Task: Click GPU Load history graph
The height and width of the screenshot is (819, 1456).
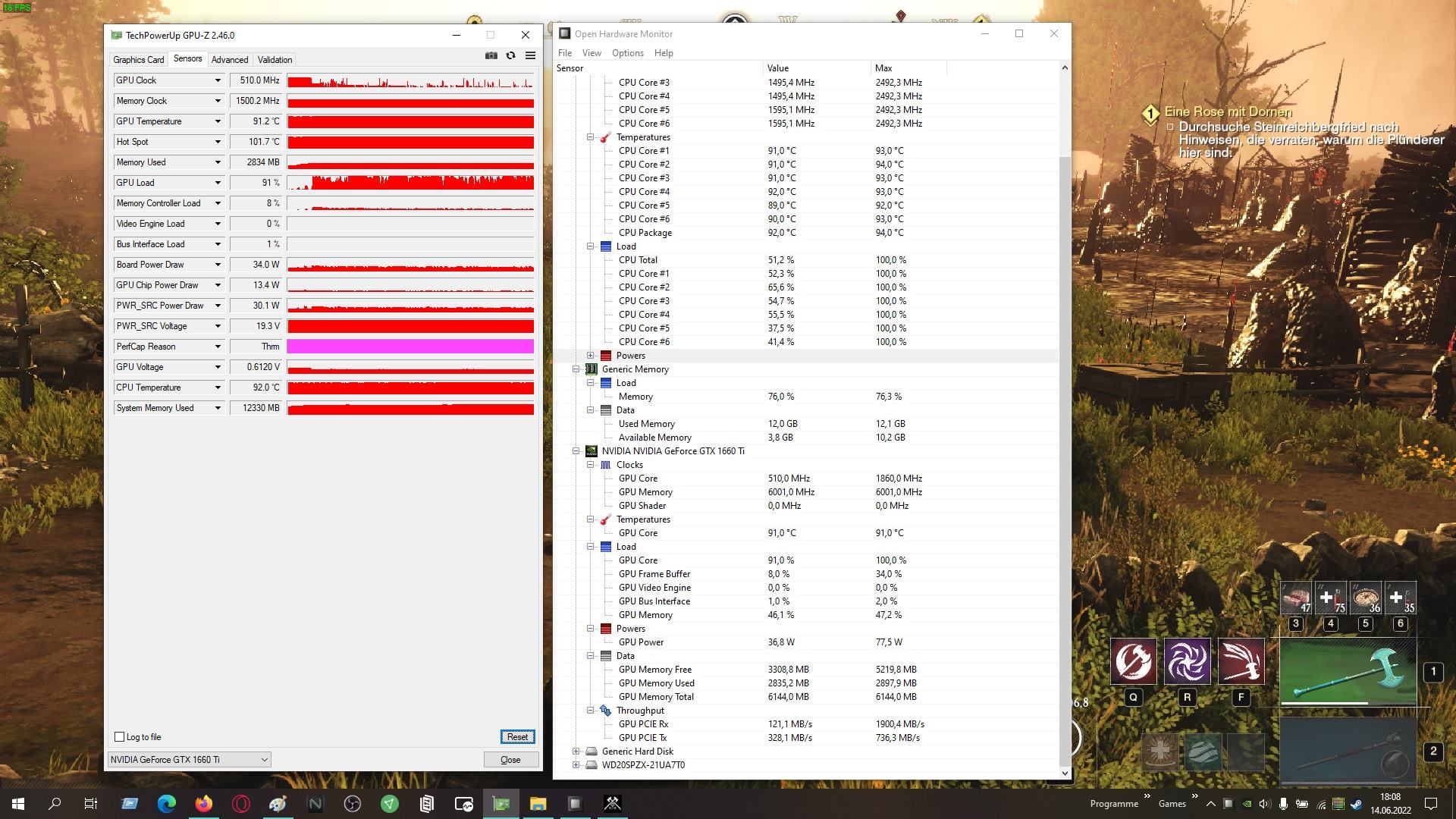Action: (x=410, y=183)
